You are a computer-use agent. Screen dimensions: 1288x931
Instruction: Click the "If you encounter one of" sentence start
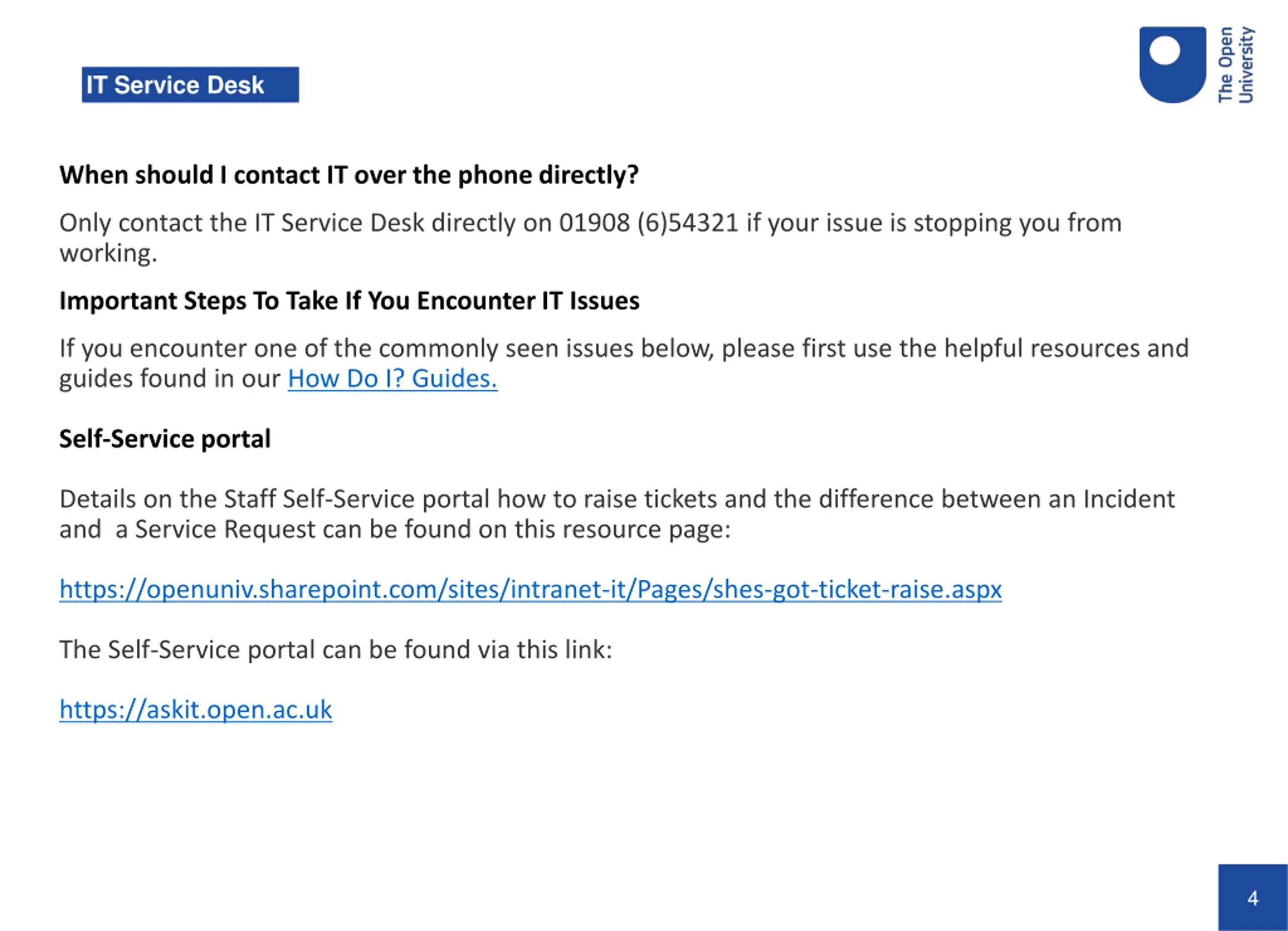[x=153, y=349]
